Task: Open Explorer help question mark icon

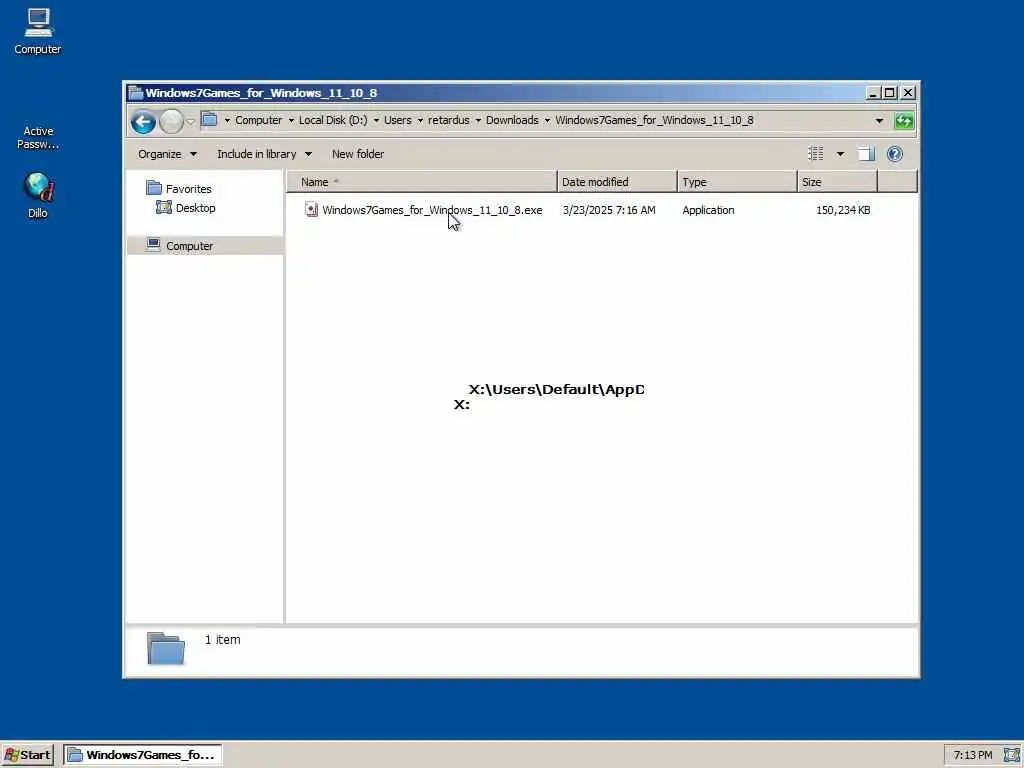Action: click(895, 154)
